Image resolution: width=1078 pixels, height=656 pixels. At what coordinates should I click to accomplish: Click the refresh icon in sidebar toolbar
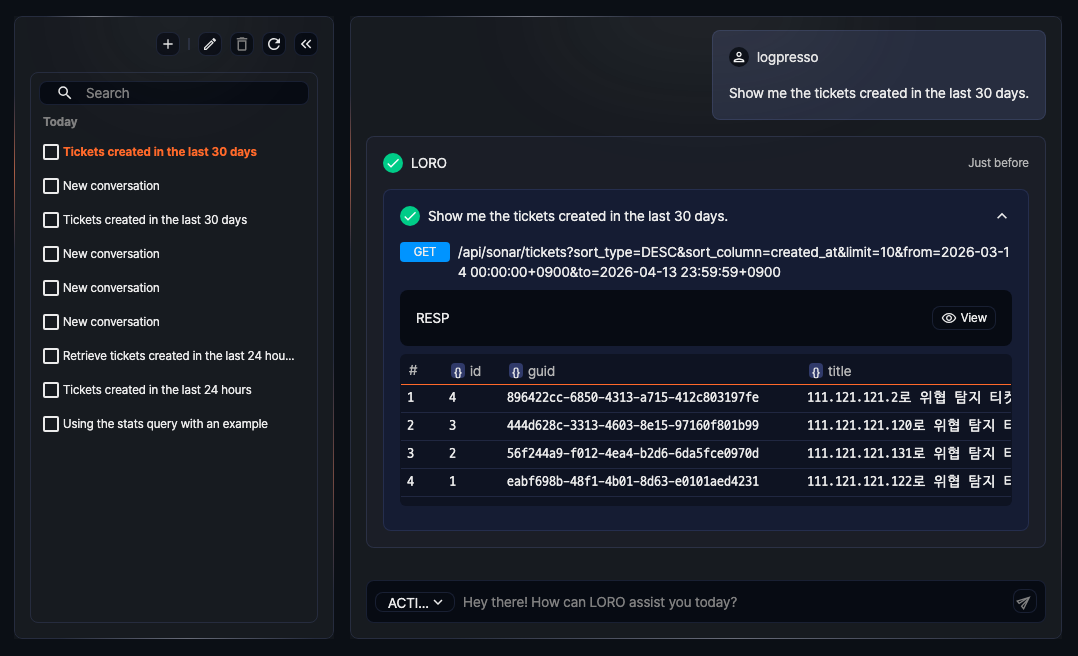[x=274, y=44]
